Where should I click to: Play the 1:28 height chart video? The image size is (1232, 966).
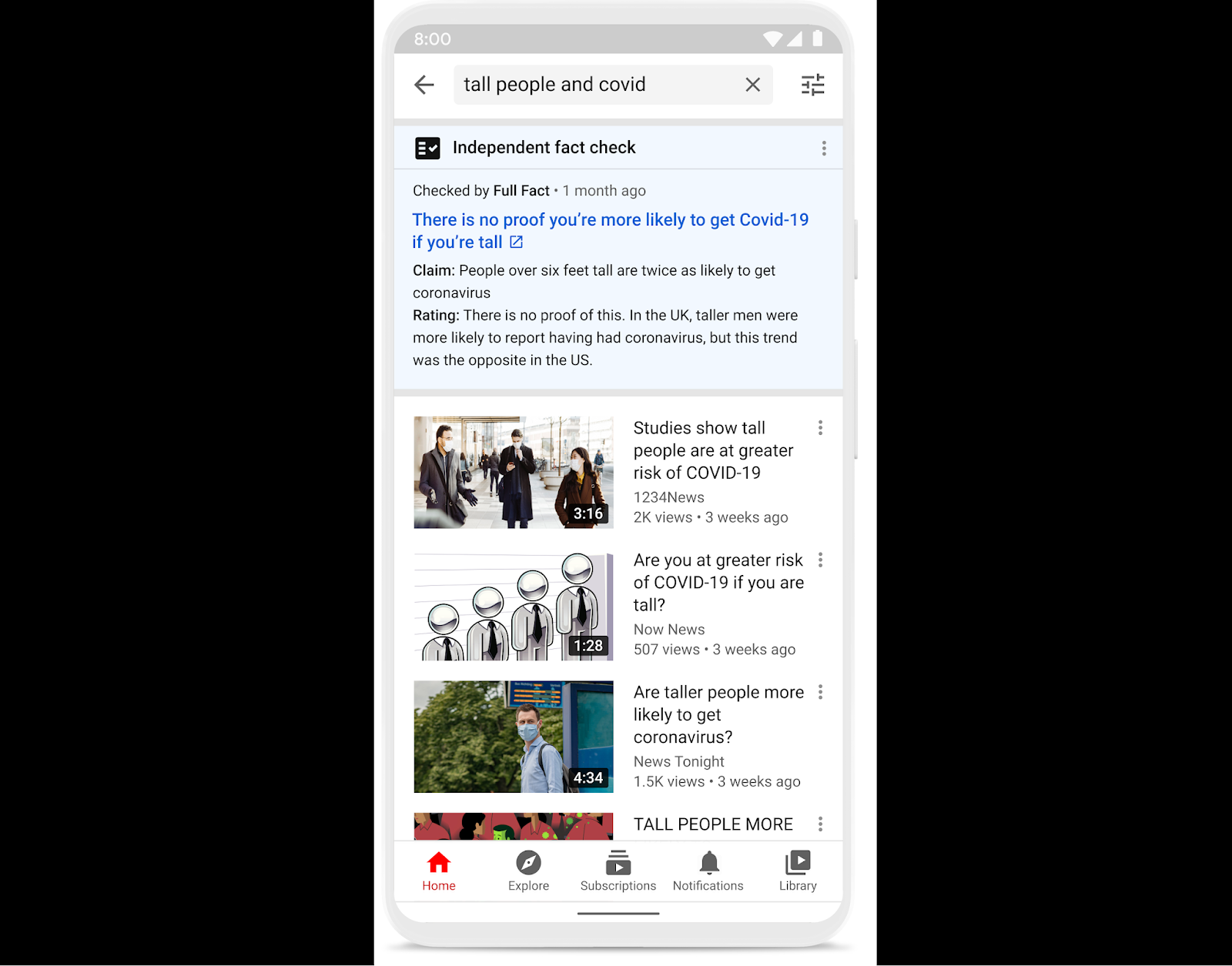pos(514,605)
